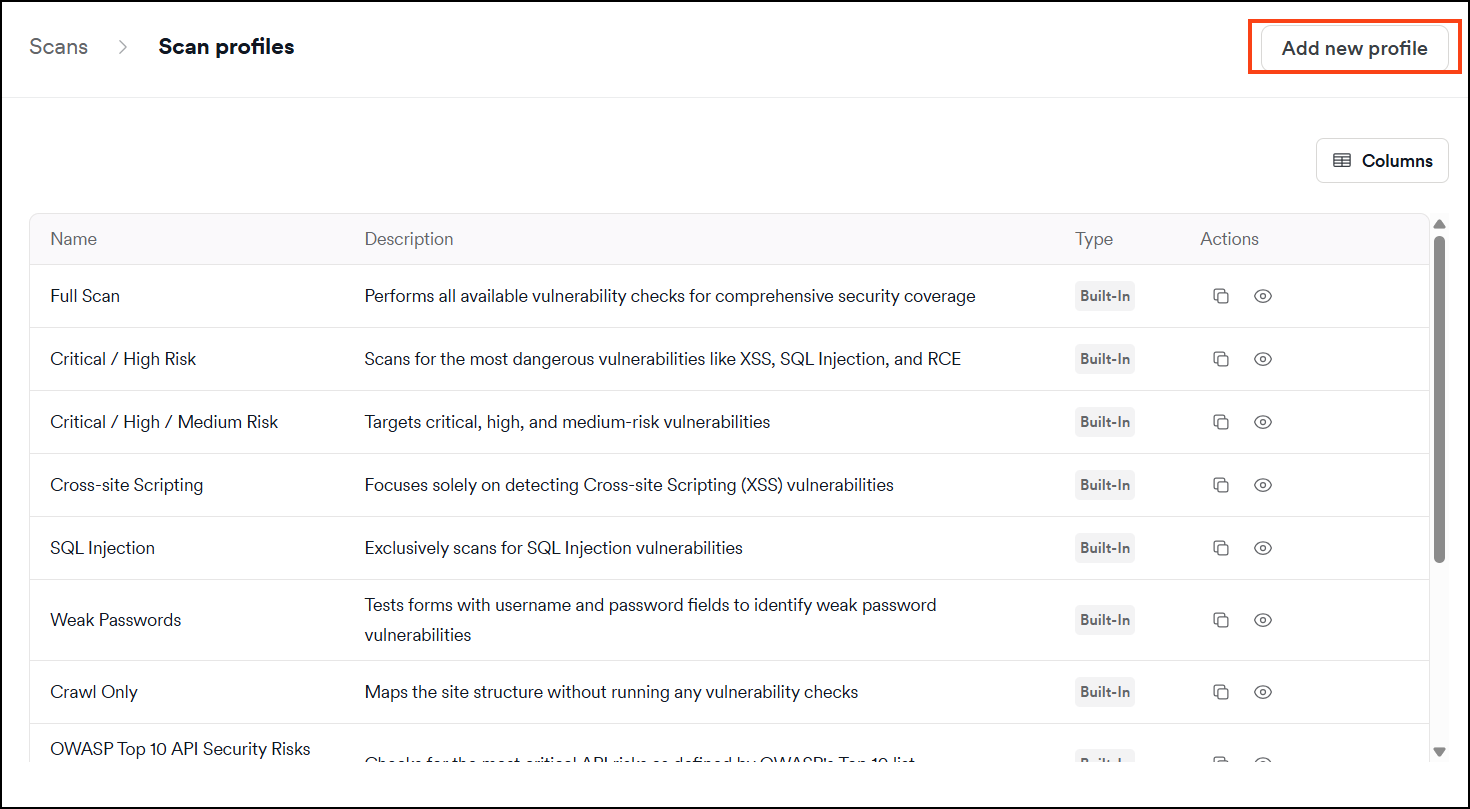Click Add new profile button
The height and width of the screenshot is (809, 1470).
pos(1355,48)
